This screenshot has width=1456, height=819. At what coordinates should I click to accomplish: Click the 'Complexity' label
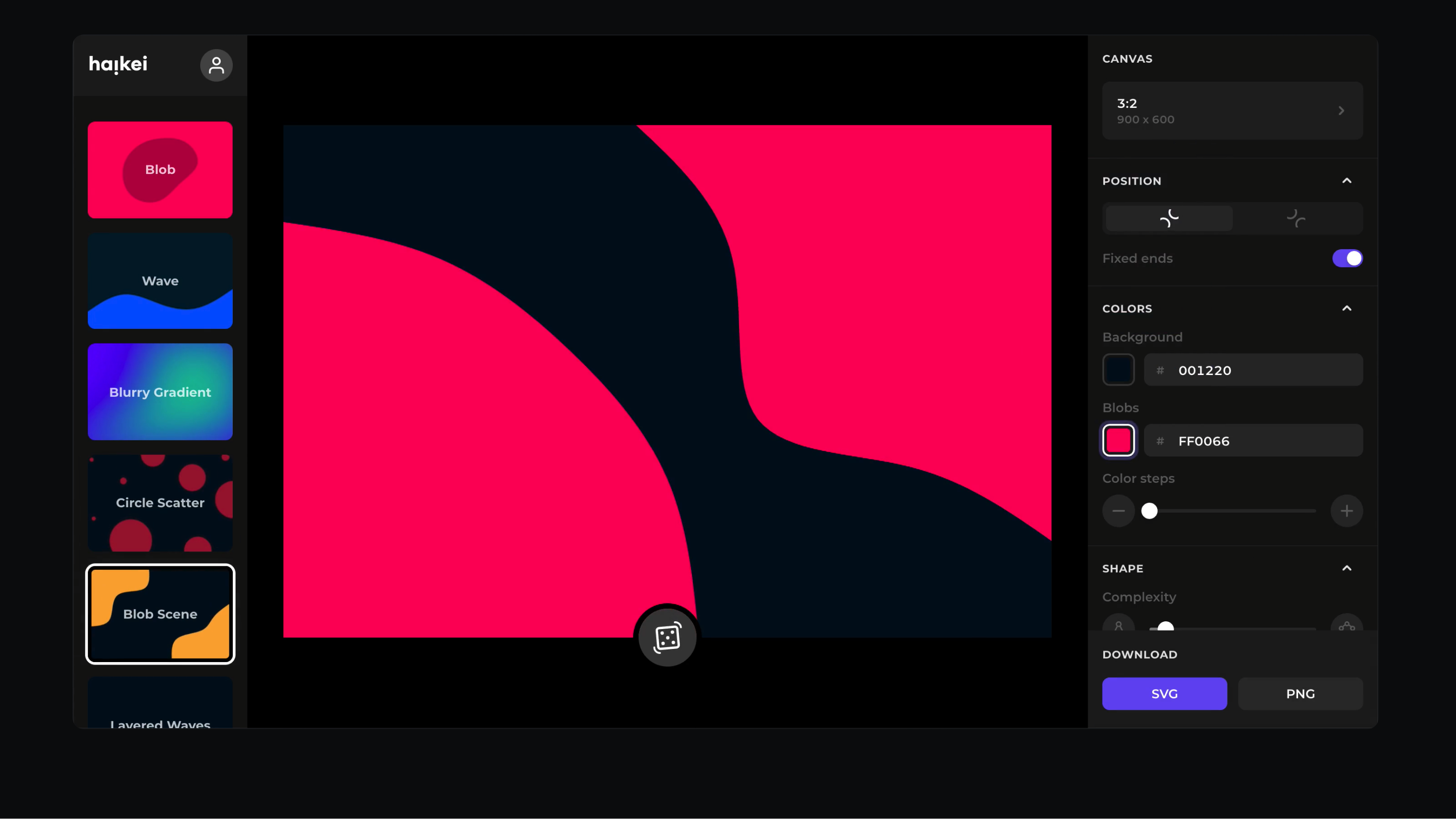pos(1139,597)
